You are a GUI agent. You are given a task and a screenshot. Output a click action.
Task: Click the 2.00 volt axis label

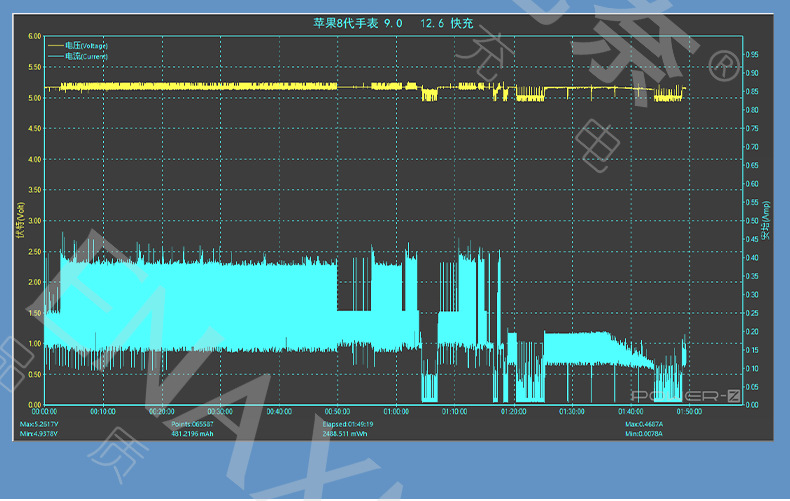35,282
